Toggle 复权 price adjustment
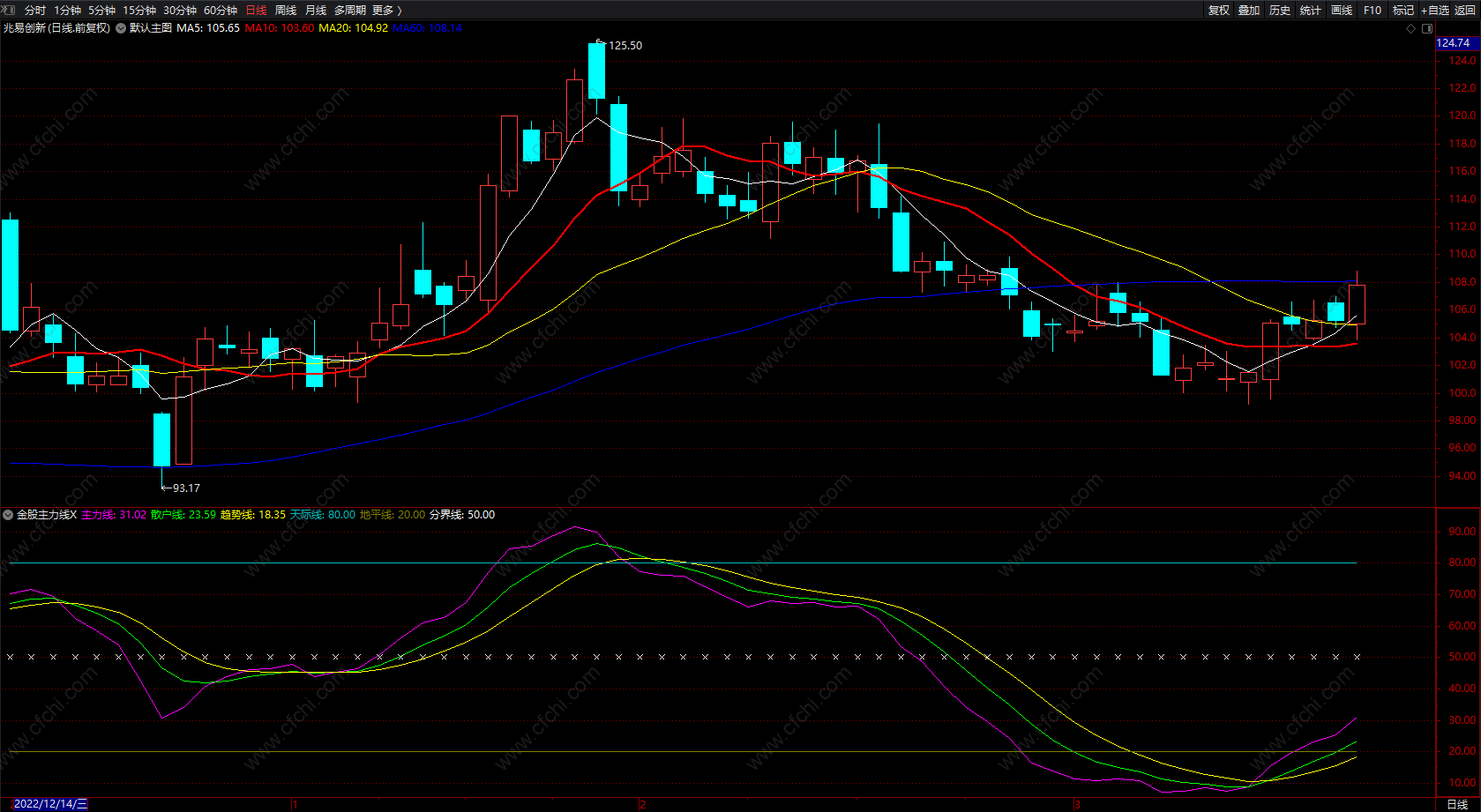The width and height of the screenshot is (1481, 812). 1218,10
